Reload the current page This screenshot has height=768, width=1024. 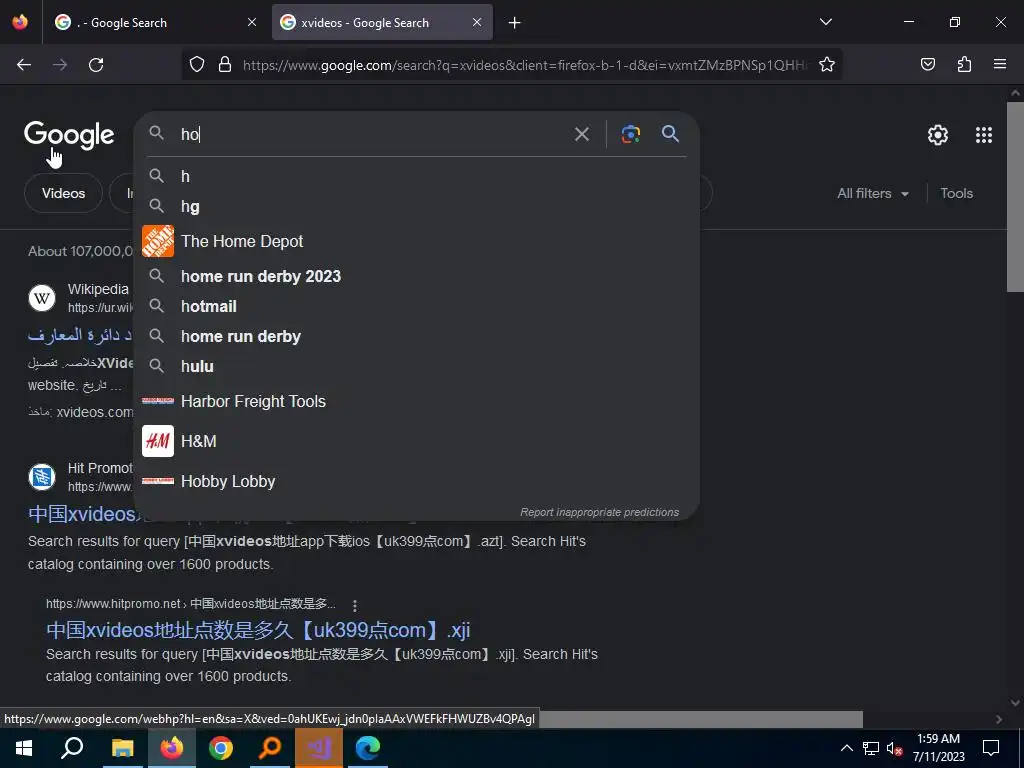(96, 65)
